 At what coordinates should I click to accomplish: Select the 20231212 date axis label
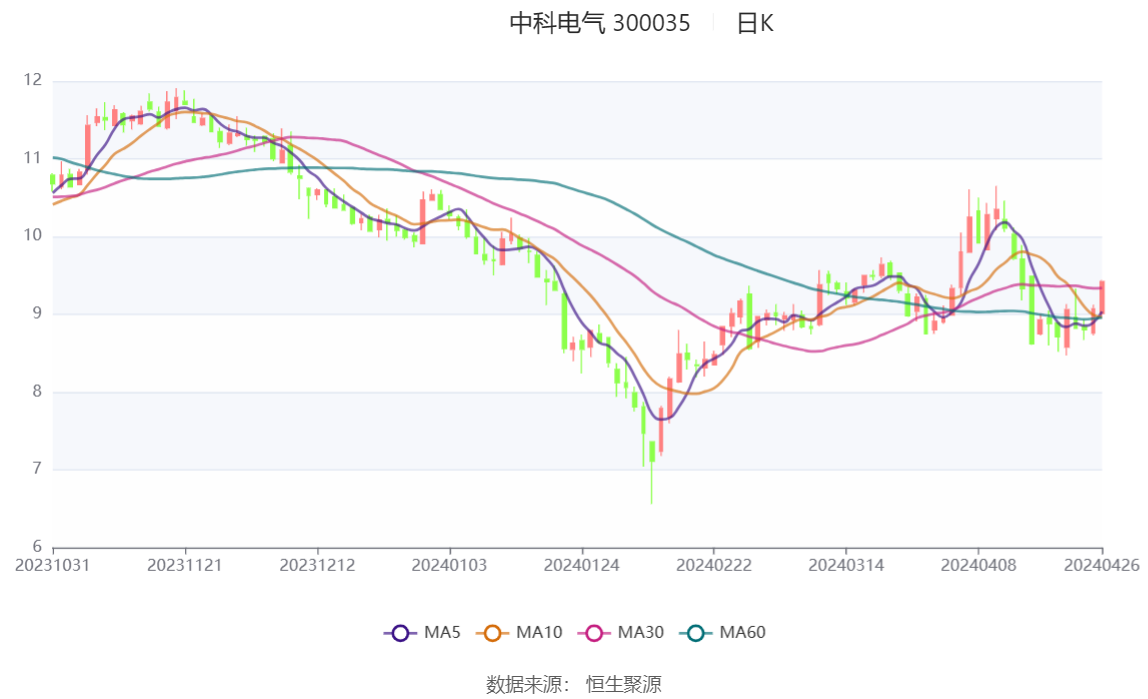(x=317, y=566)
